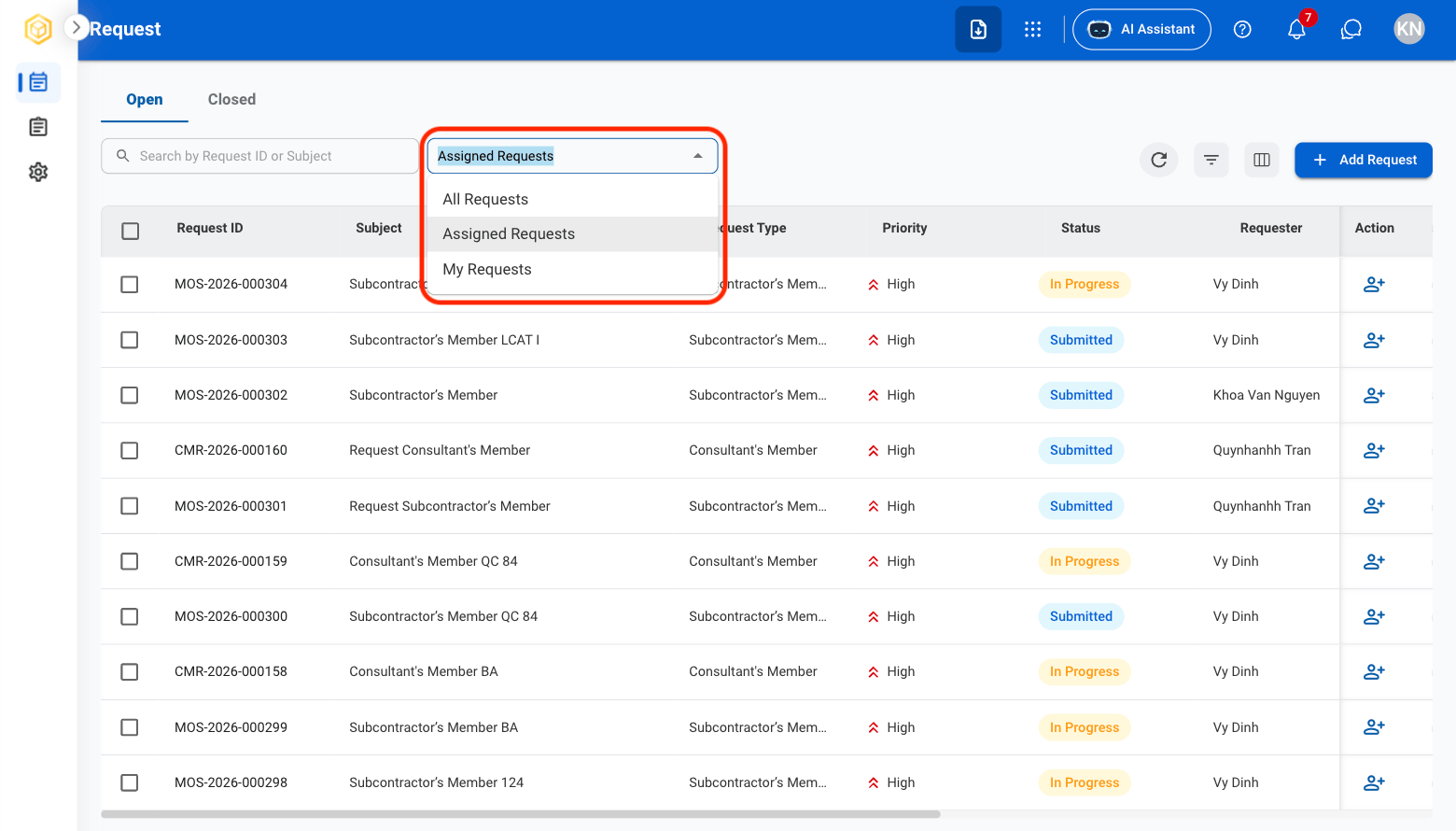The height and width of the screenshot is (831, 1456).
Task: Assign user for CMR-2026-000158
Action: (1374, 671)
